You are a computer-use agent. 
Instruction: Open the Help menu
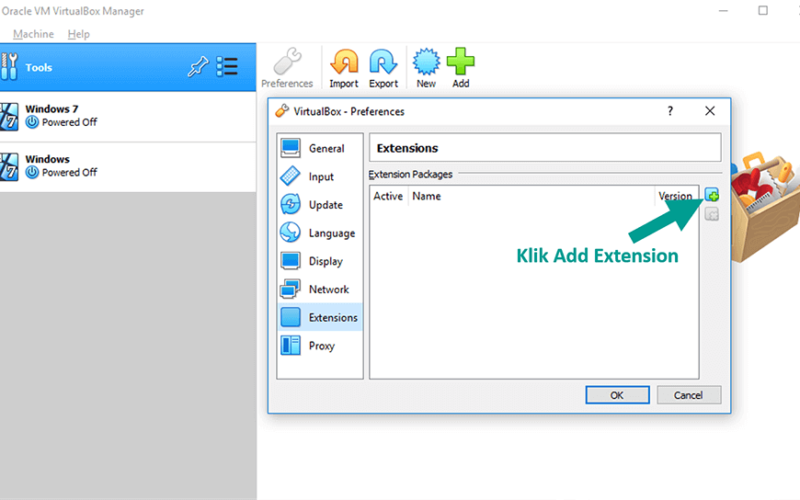tap(79, 34)
